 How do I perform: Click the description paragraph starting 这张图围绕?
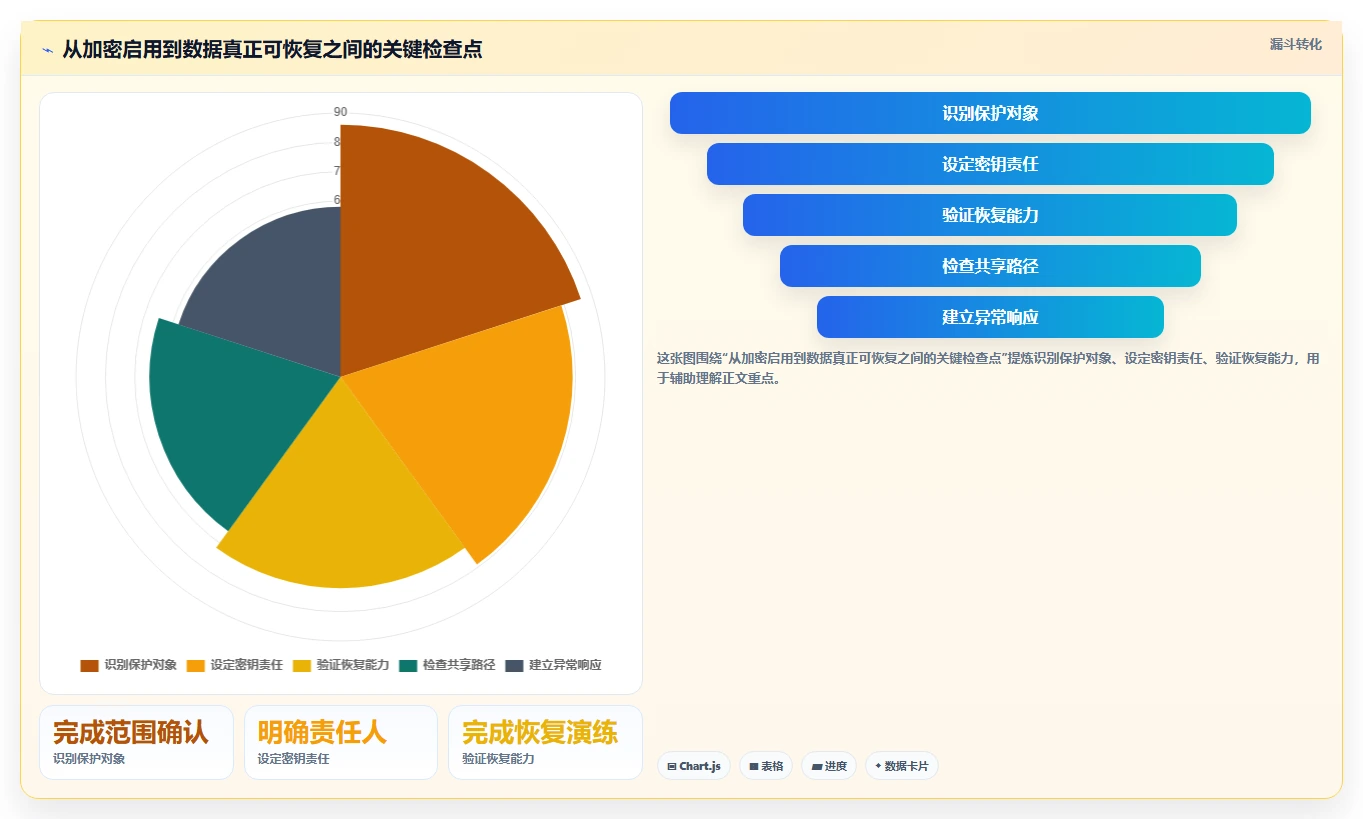pos(988,368)
